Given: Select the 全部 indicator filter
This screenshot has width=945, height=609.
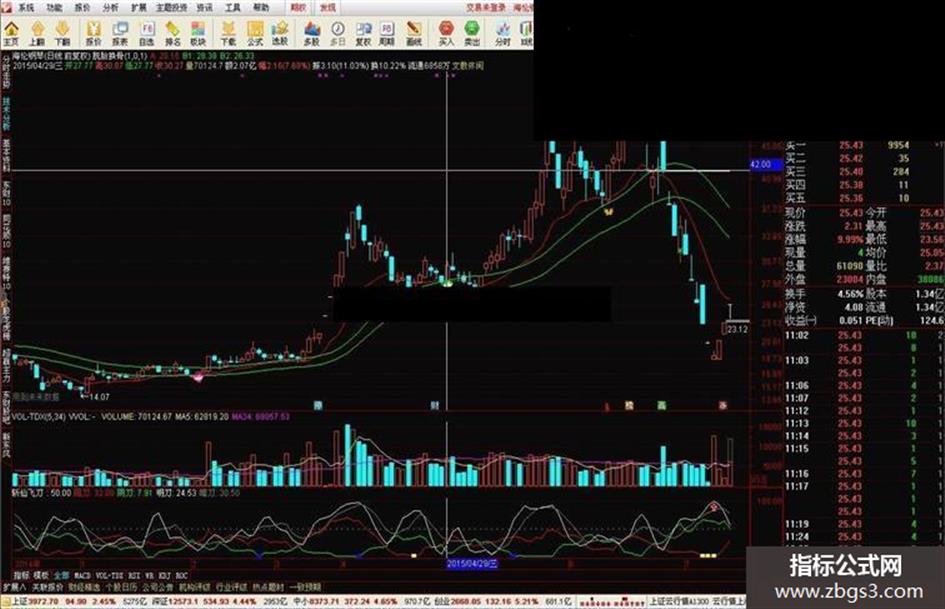Looking at the screenshot, I should click(61, 575).
